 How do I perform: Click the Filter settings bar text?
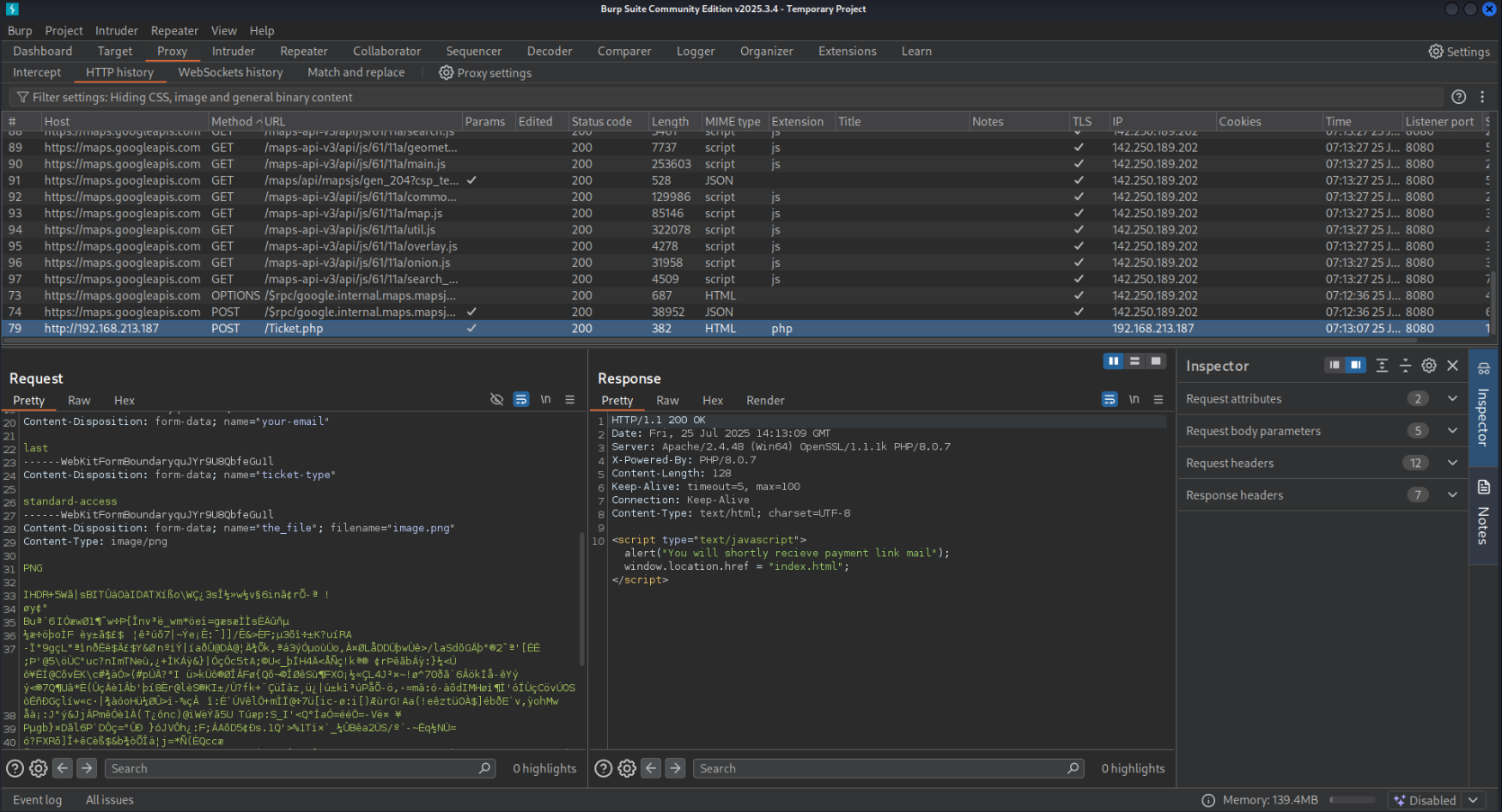click(x=192, y=98)
